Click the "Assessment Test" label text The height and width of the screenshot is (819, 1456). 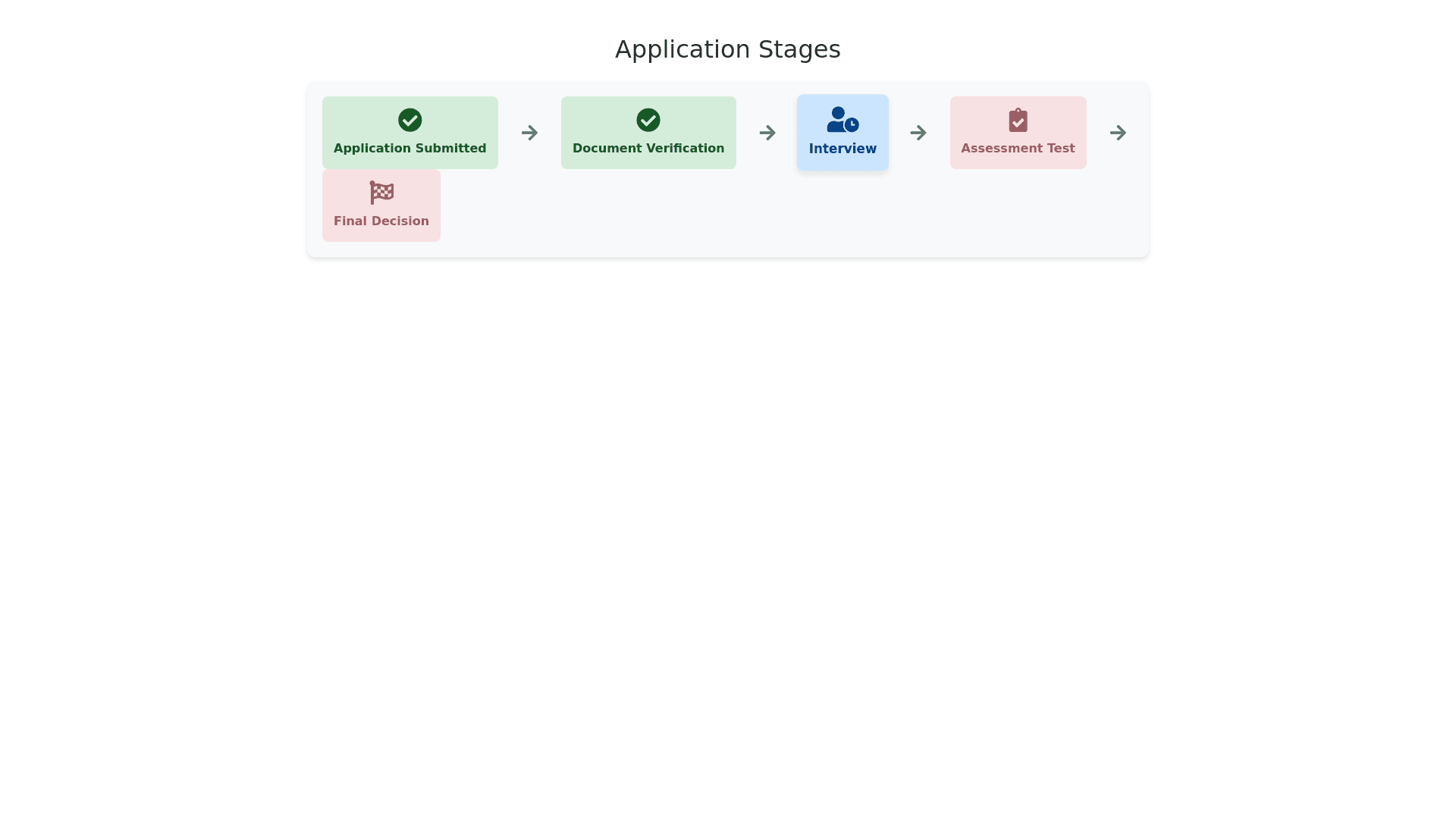pyautogui.click(x=1018, y=149)
